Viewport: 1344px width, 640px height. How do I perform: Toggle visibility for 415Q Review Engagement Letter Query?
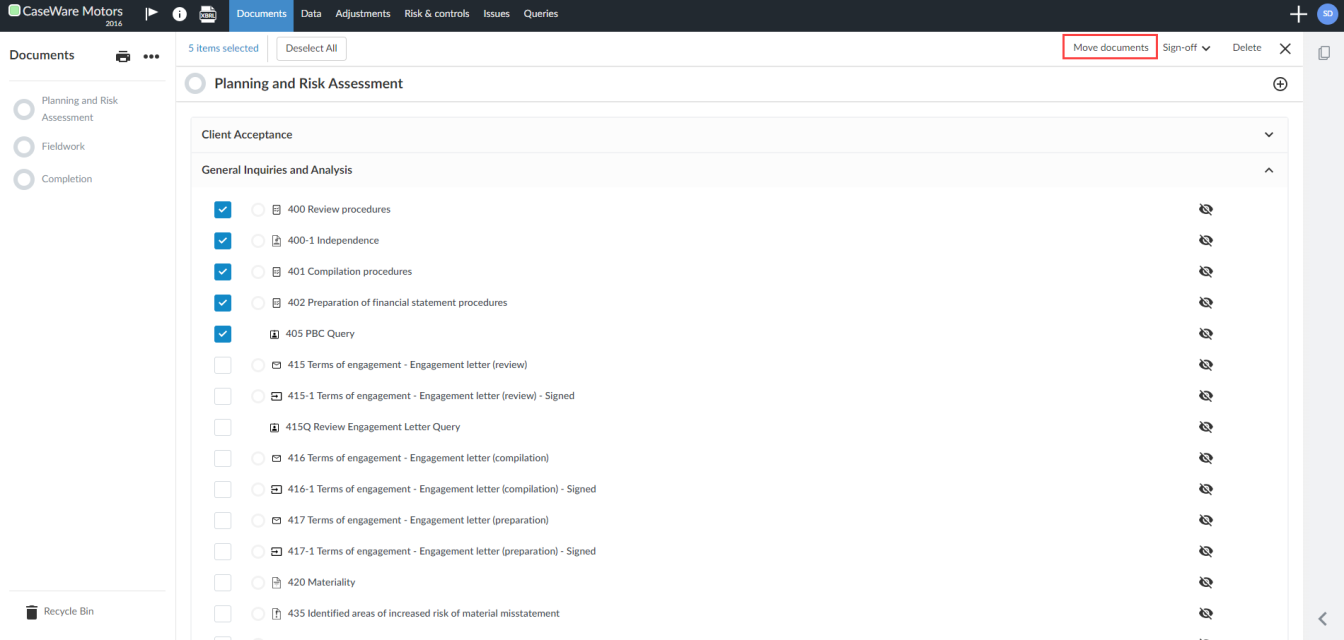point(1206,426)
